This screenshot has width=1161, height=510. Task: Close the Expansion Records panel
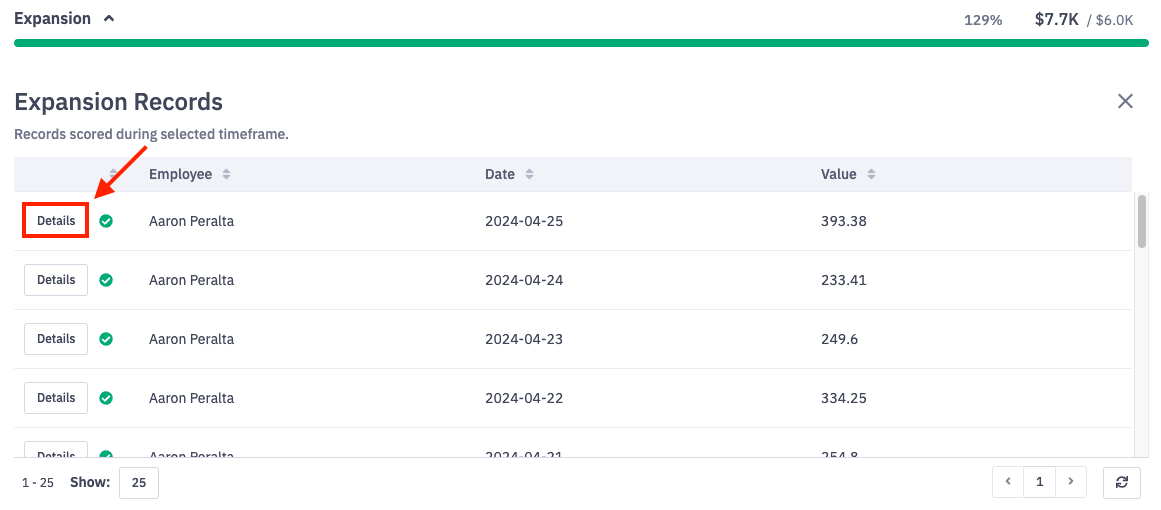point(1125,101)
